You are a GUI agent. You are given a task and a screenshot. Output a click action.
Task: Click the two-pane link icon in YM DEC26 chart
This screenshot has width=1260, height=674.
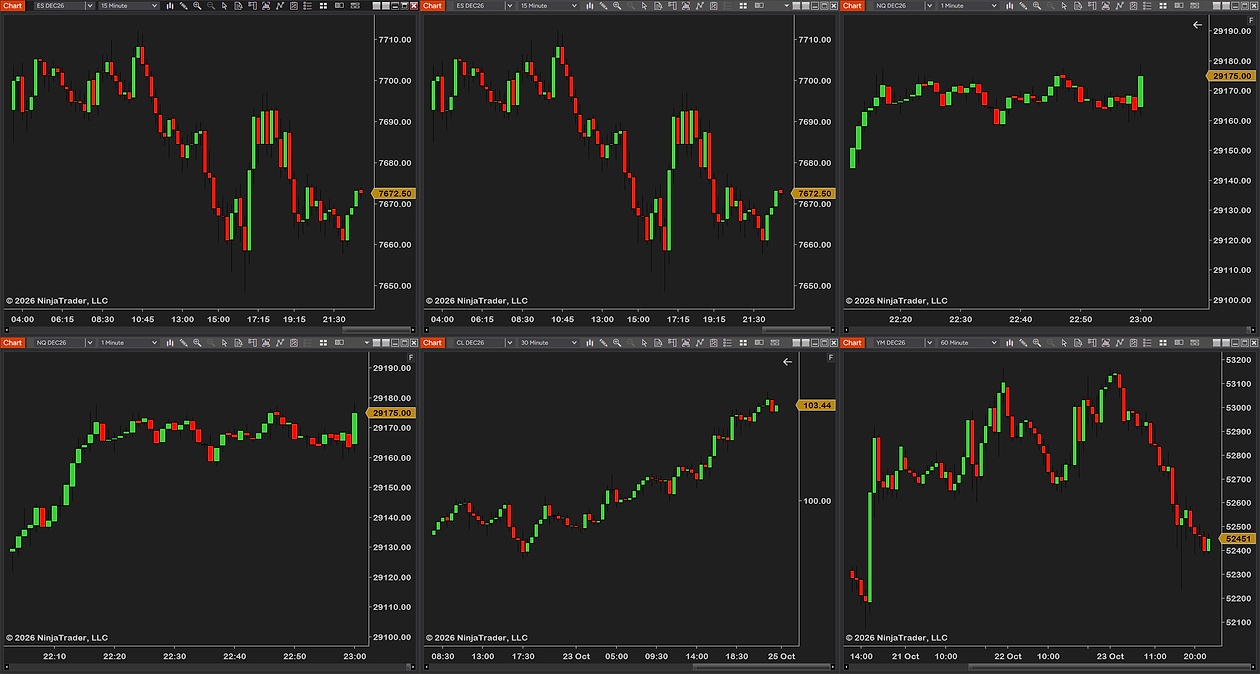pos(1179,342)
